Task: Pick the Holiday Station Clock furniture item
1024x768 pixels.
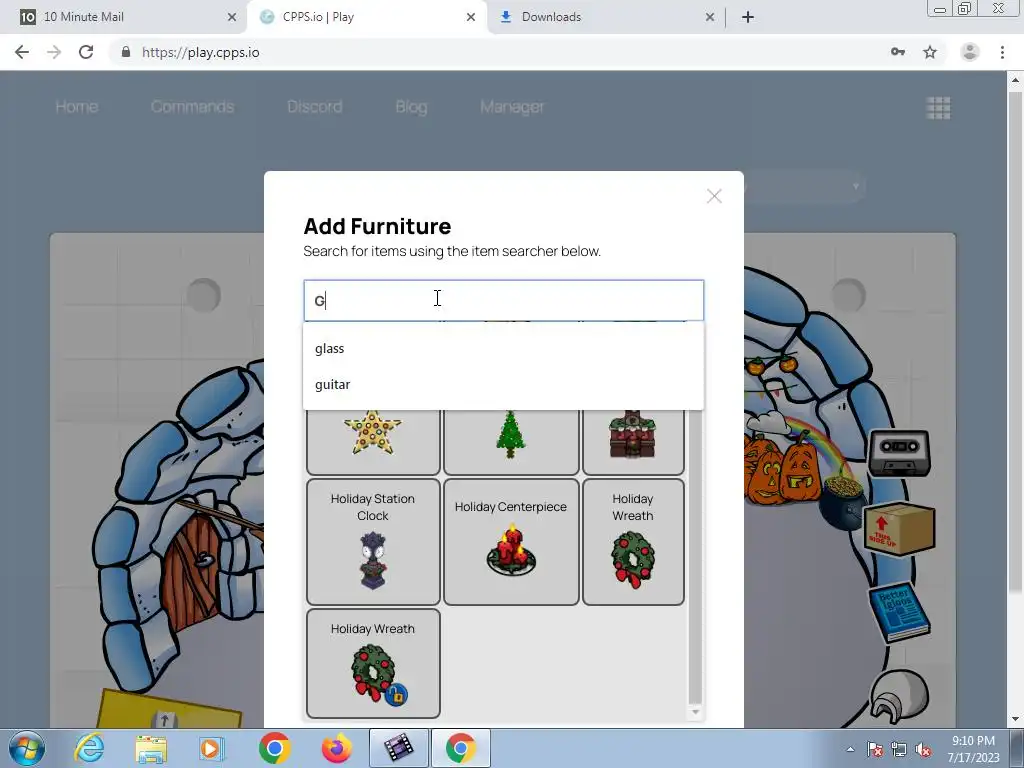Action: tap(373, 542)
